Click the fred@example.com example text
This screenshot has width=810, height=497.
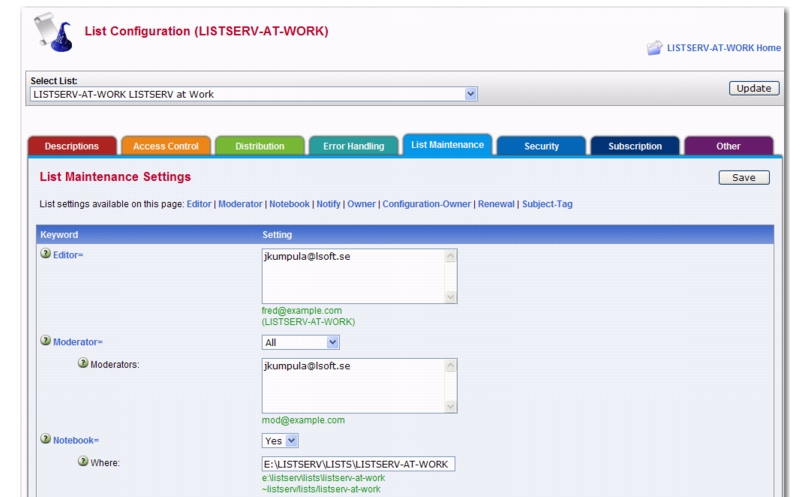(x=302, y=310)
